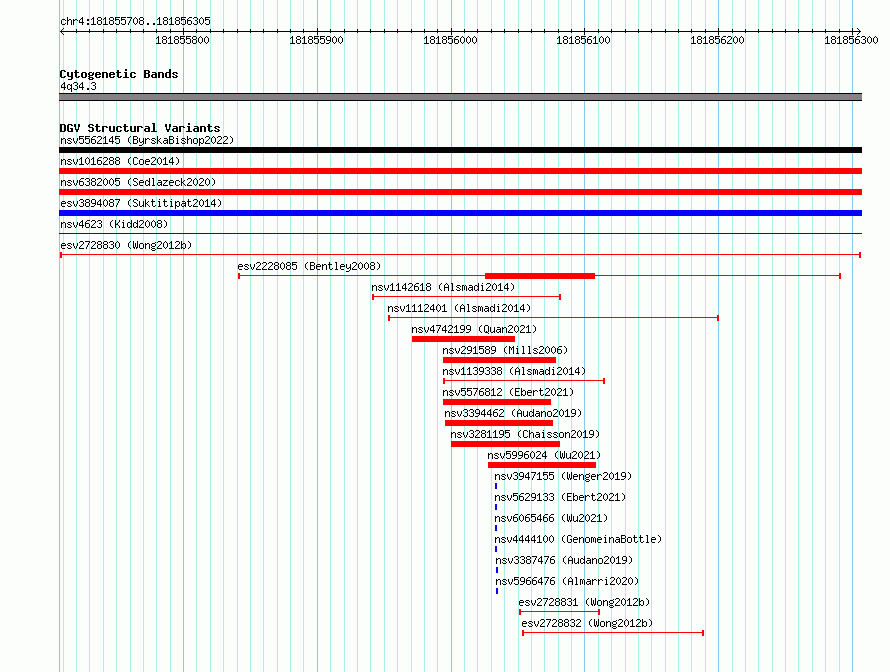Open esv2728832 (Wong2012b) label

[x=587, y=623]
